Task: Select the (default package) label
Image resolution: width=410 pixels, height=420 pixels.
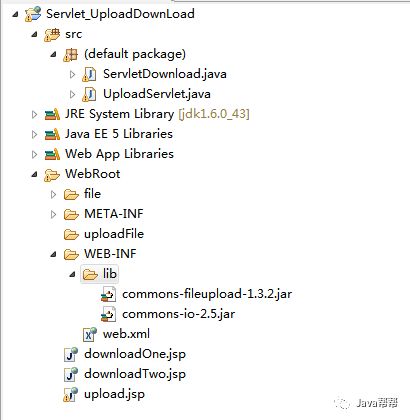Action: pyautogui.click(x=135, y=54)
